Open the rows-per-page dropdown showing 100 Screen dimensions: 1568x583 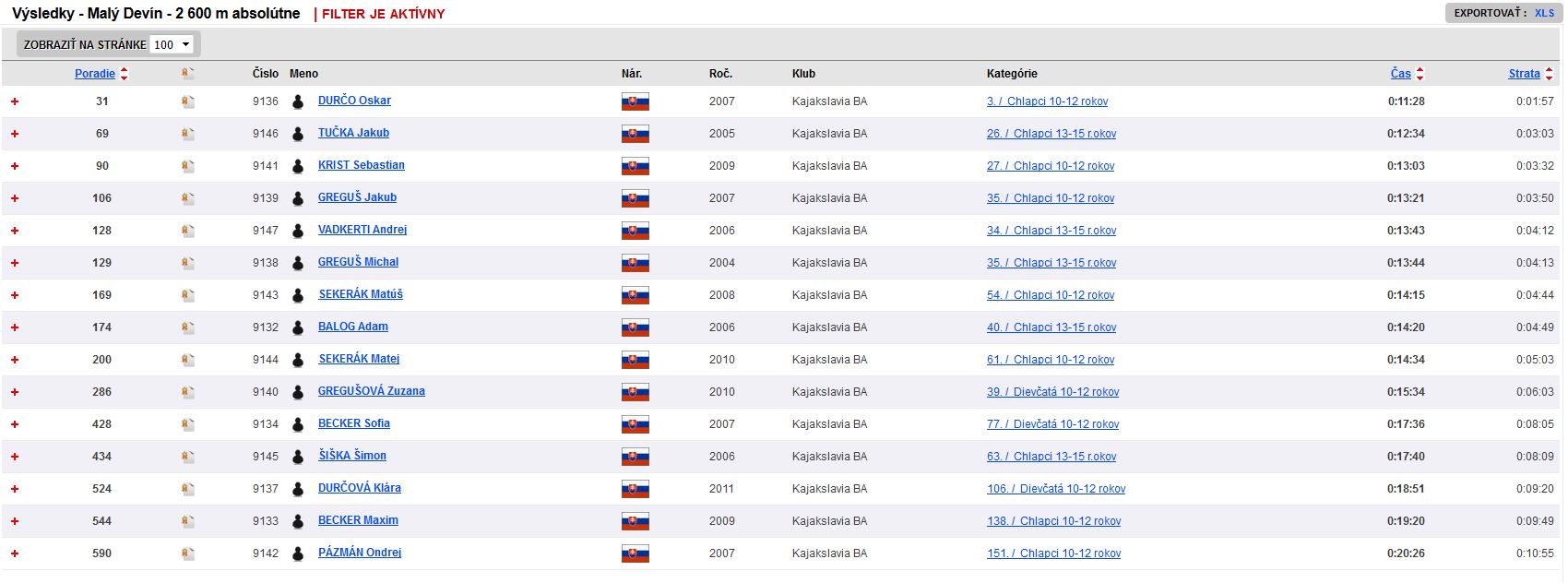point(172,44)
